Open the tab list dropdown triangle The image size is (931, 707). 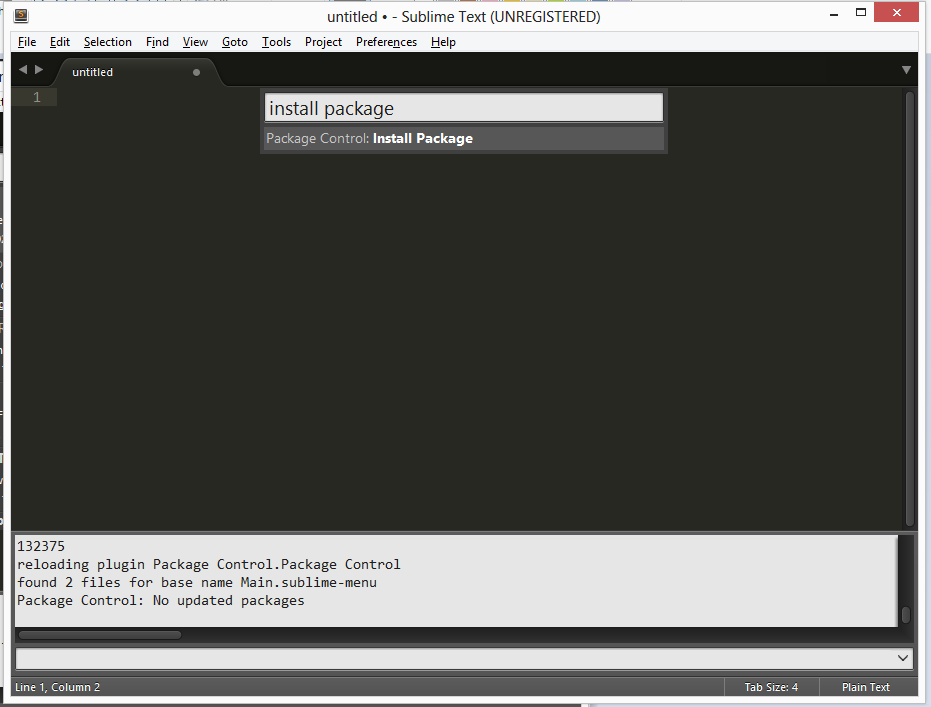pyautogui.click(x=906, y=70)
